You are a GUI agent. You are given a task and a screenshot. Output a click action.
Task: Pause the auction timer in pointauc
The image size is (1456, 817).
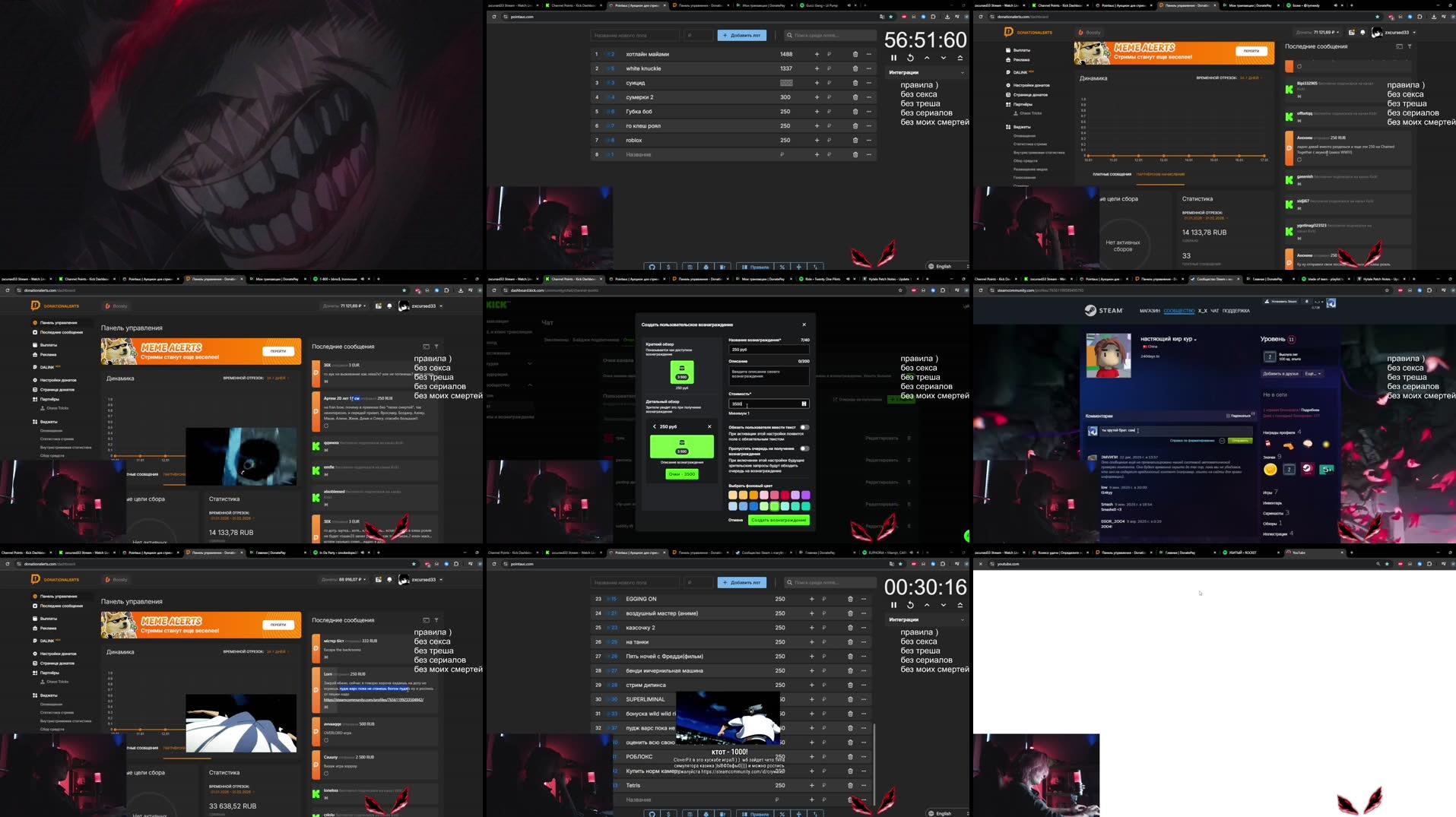tap(893, 57)
